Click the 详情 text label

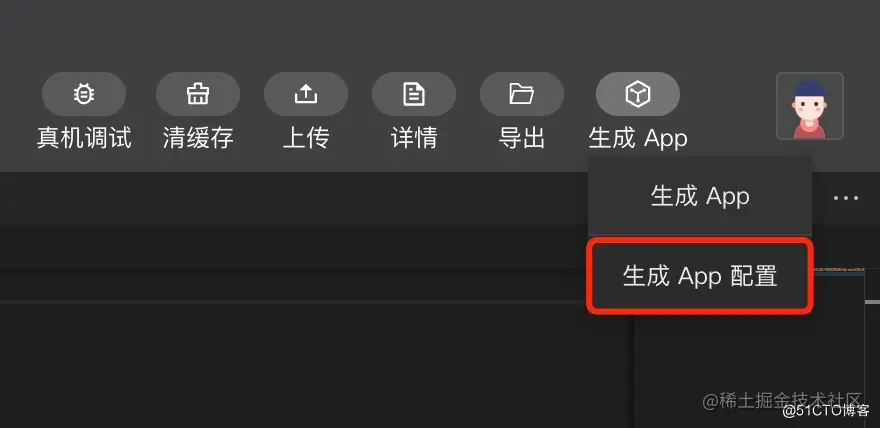click(414, 138)
